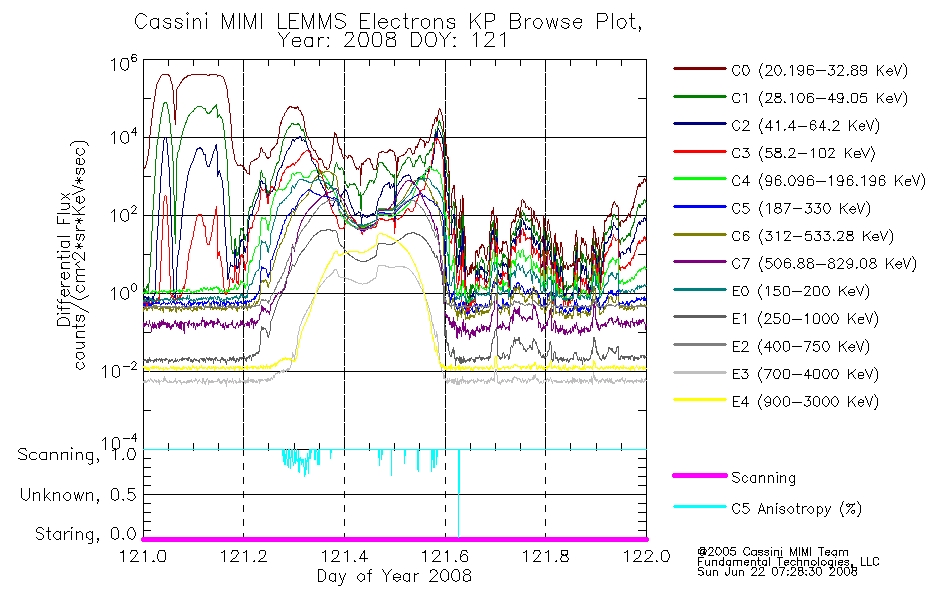Click the plot title 'Cassini MIMI LEMMS Electrons'
This screenshot has height=600, width=950.
click(301, 22)
